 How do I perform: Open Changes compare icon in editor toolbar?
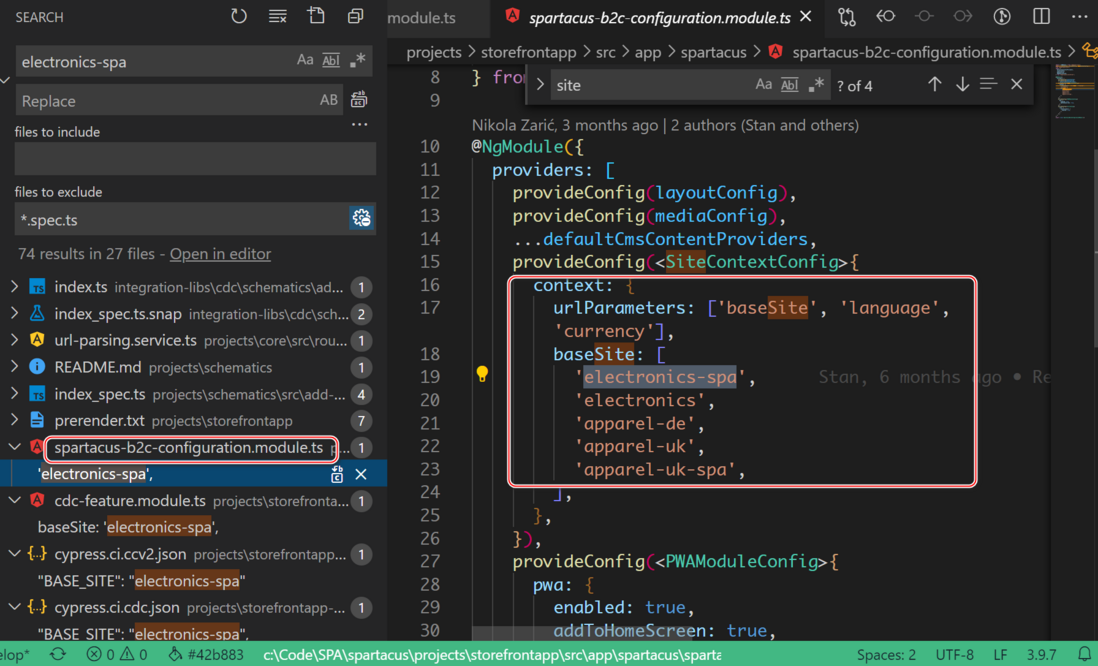[847, 16]
